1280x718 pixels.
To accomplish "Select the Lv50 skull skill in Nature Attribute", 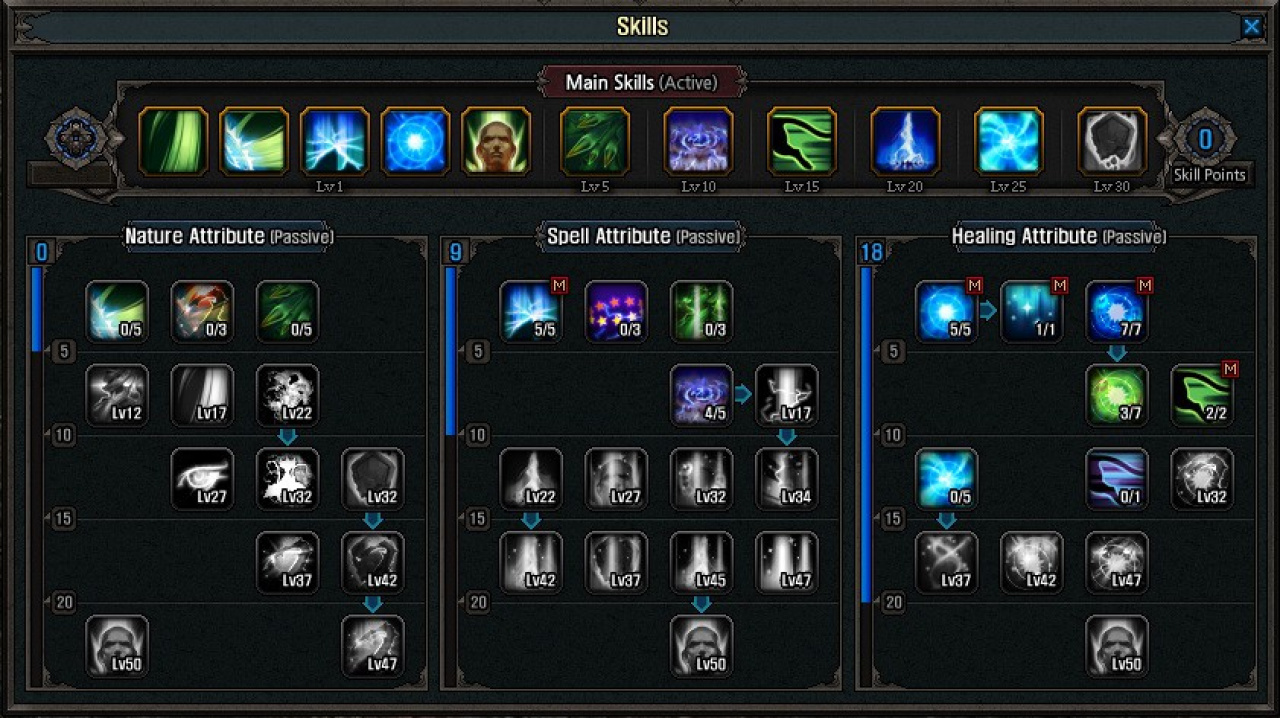I will 117,647.
